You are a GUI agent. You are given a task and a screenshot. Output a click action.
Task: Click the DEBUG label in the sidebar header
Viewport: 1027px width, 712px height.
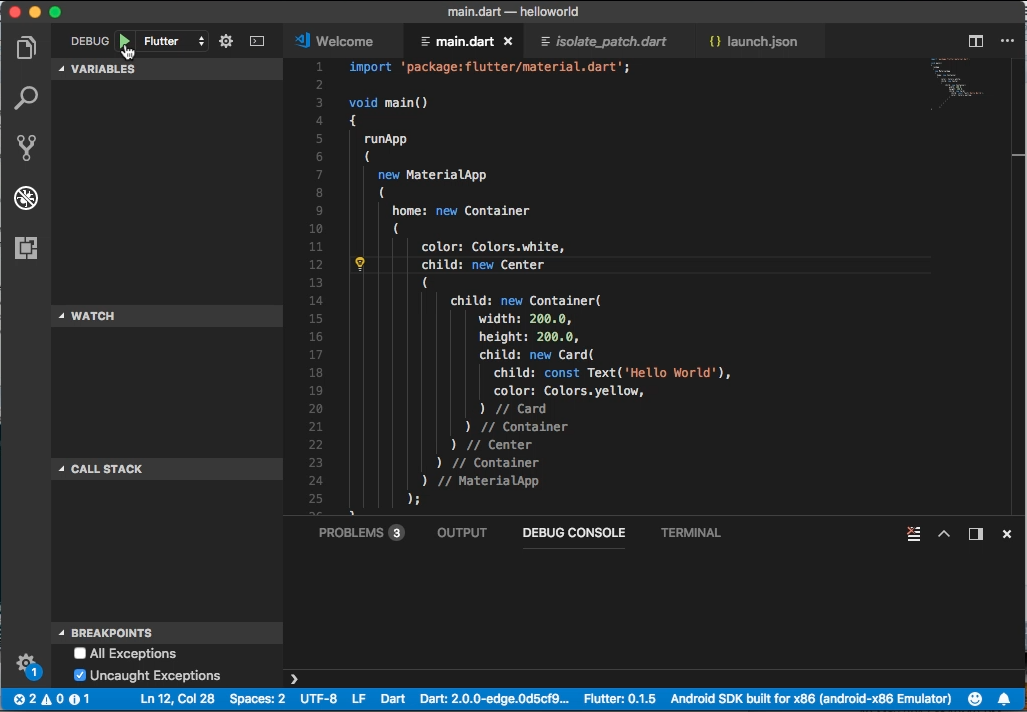click(90, 41)
